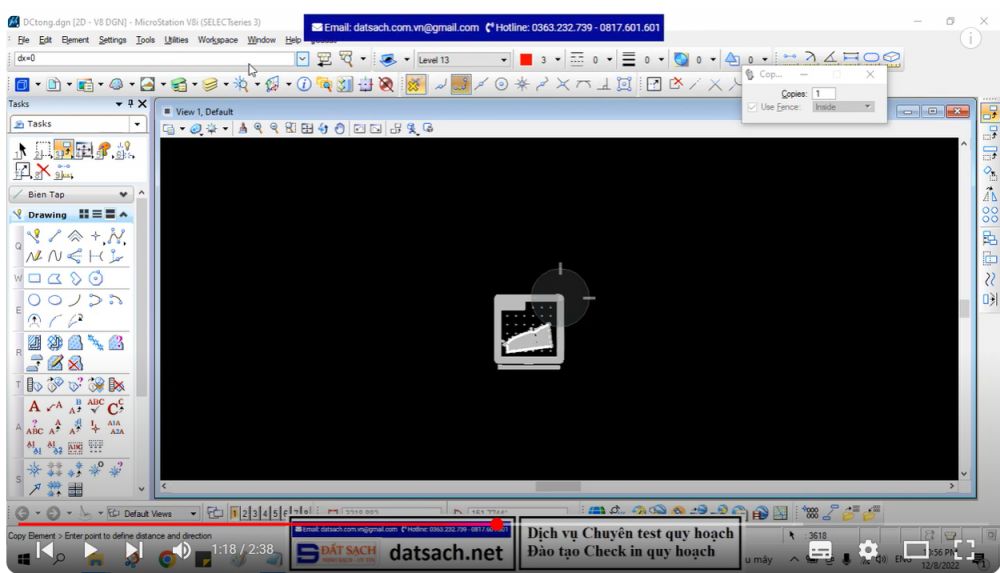The width and height of the screenshot is (1000, 573).
Task: Choose the Place Block rectangle tool
Action: point(33,277)
